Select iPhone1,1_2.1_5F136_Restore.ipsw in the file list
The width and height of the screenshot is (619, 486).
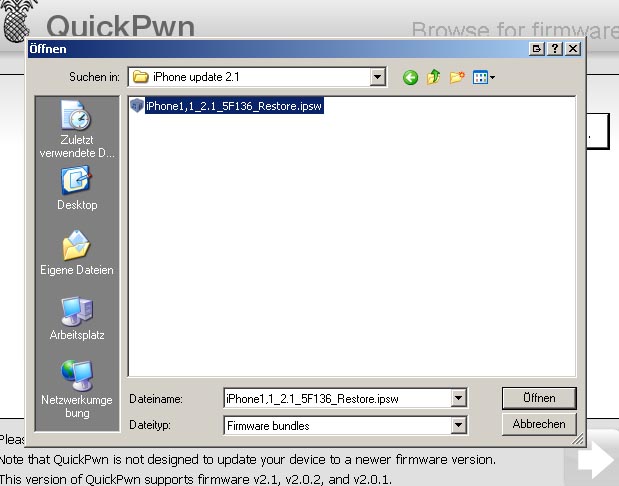pos(233,104)
